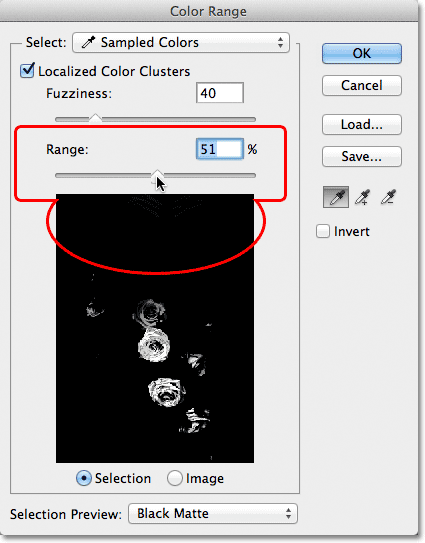Click the Range slider handle
This screenshot has height=543, width=425.
(x=158, y=174)
